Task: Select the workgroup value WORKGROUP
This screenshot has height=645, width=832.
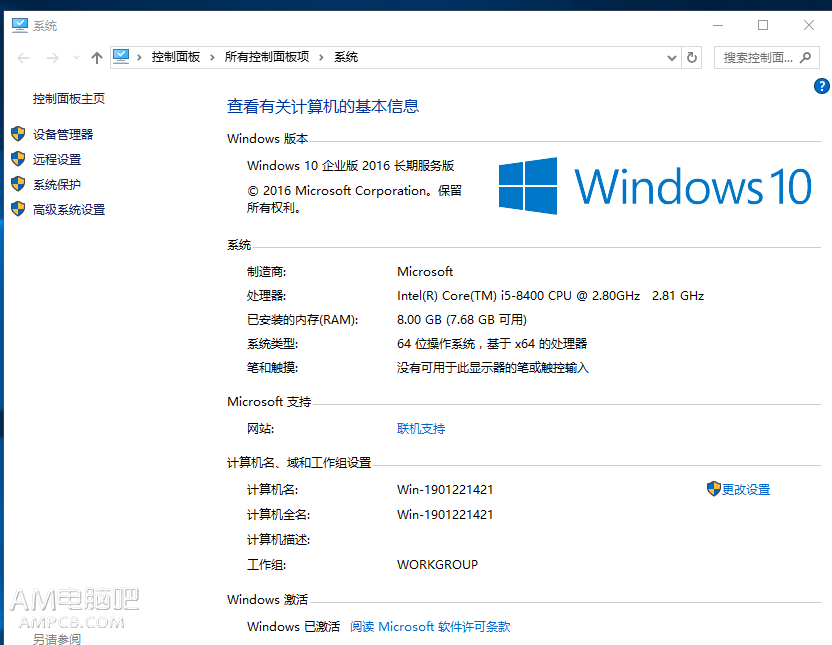Action: (437, 564)
